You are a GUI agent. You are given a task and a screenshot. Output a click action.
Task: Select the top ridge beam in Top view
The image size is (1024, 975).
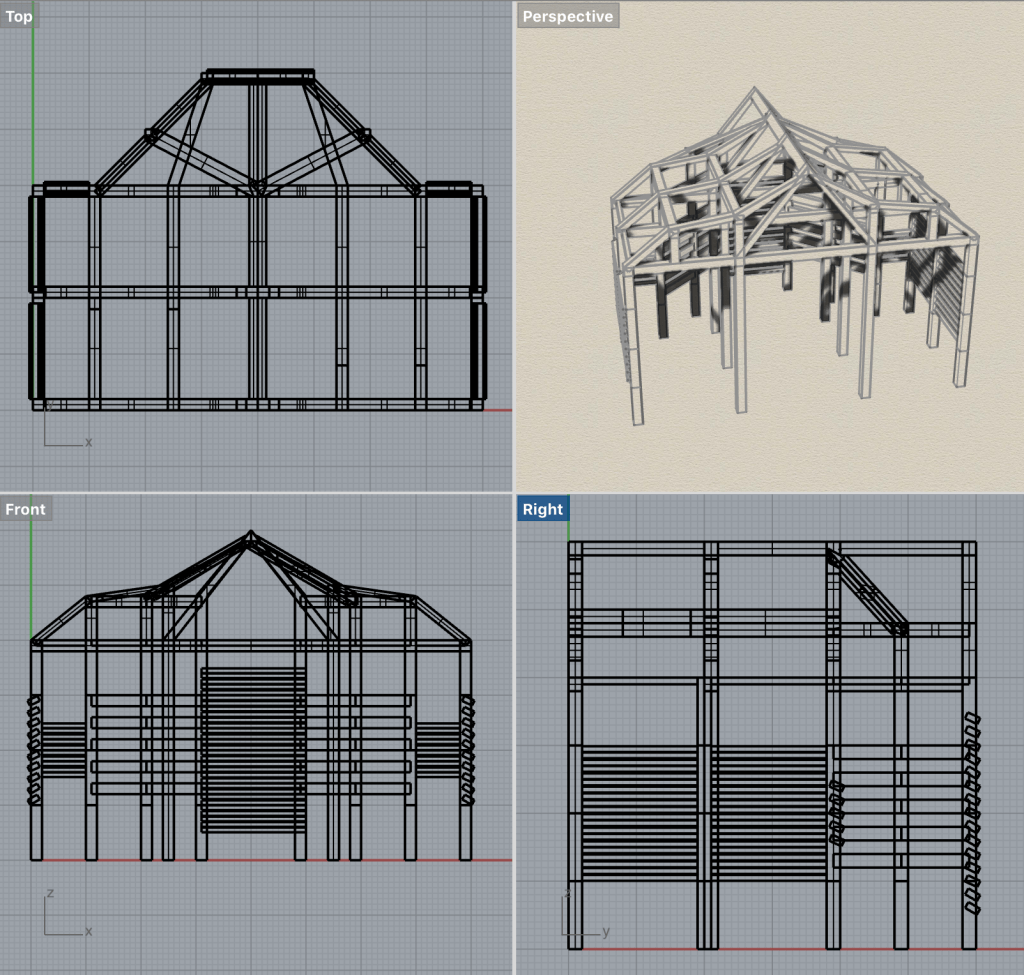point(260,75)
